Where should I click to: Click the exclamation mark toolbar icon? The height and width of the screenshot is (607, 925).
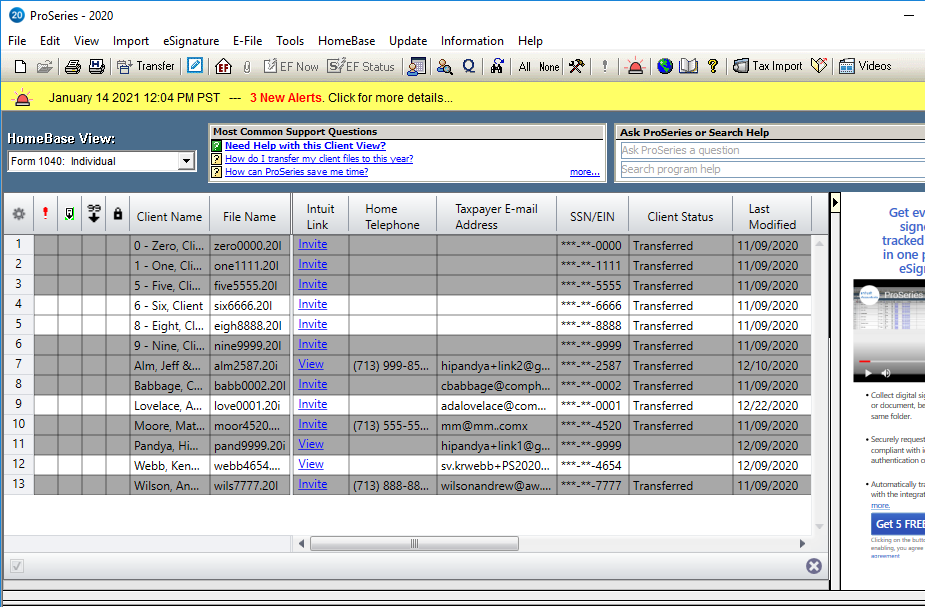tap(605, 66)
